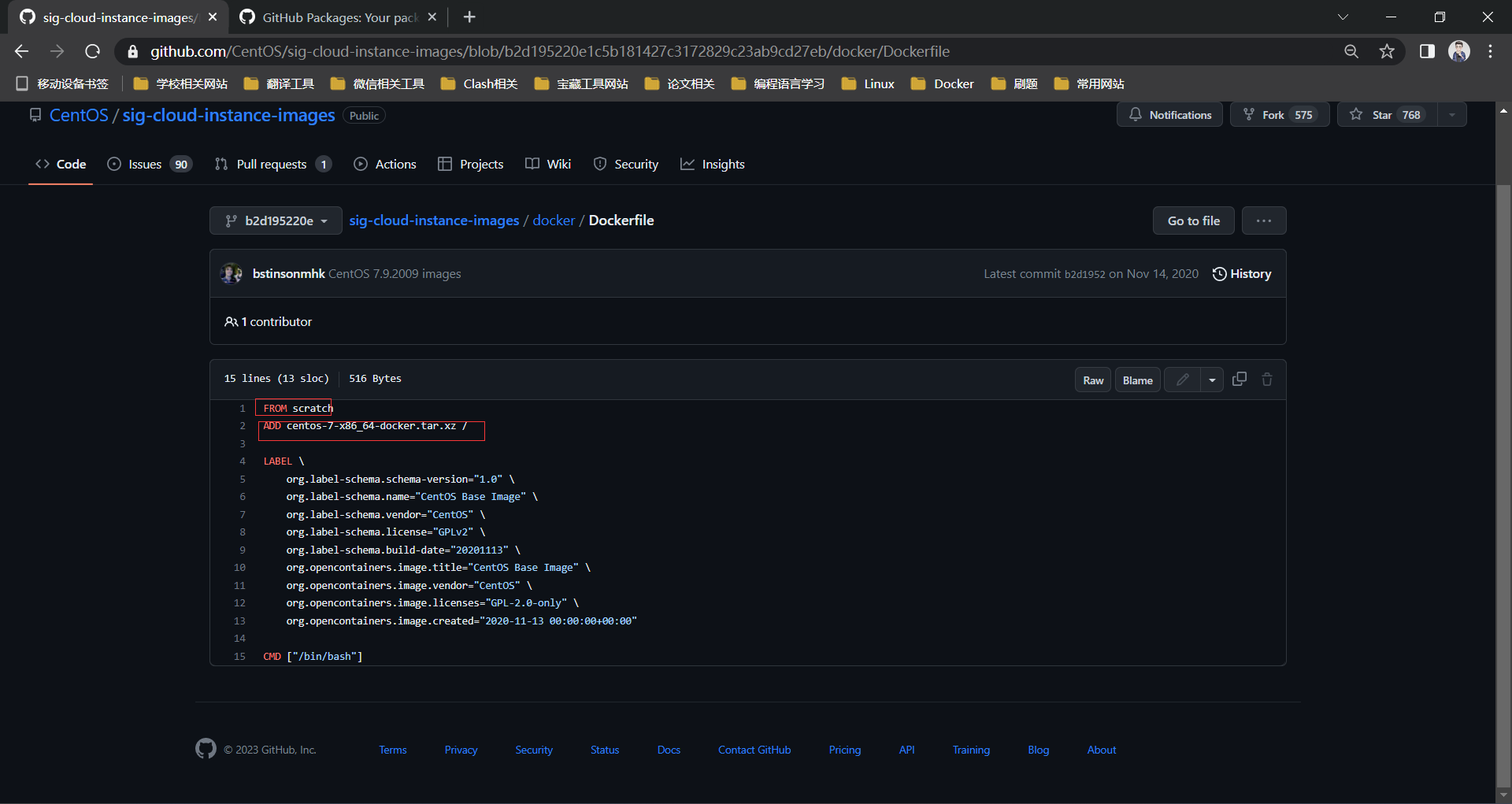The width and height of the screenshot is (1512, 804).
Task: Select line number 15 in the code
Action: [x=239, y=656]
